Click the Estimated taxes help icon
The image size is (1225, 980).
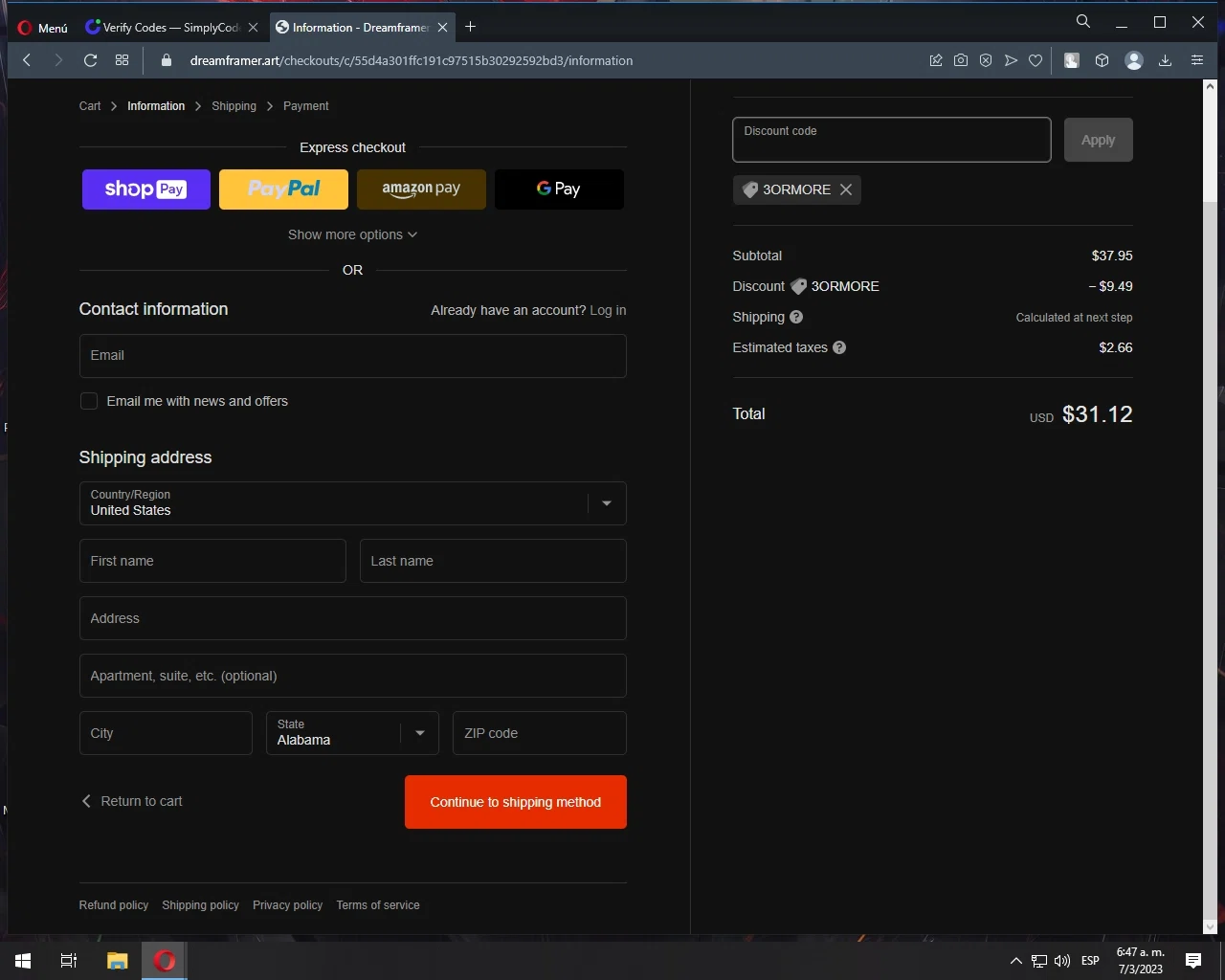(839, 347)
